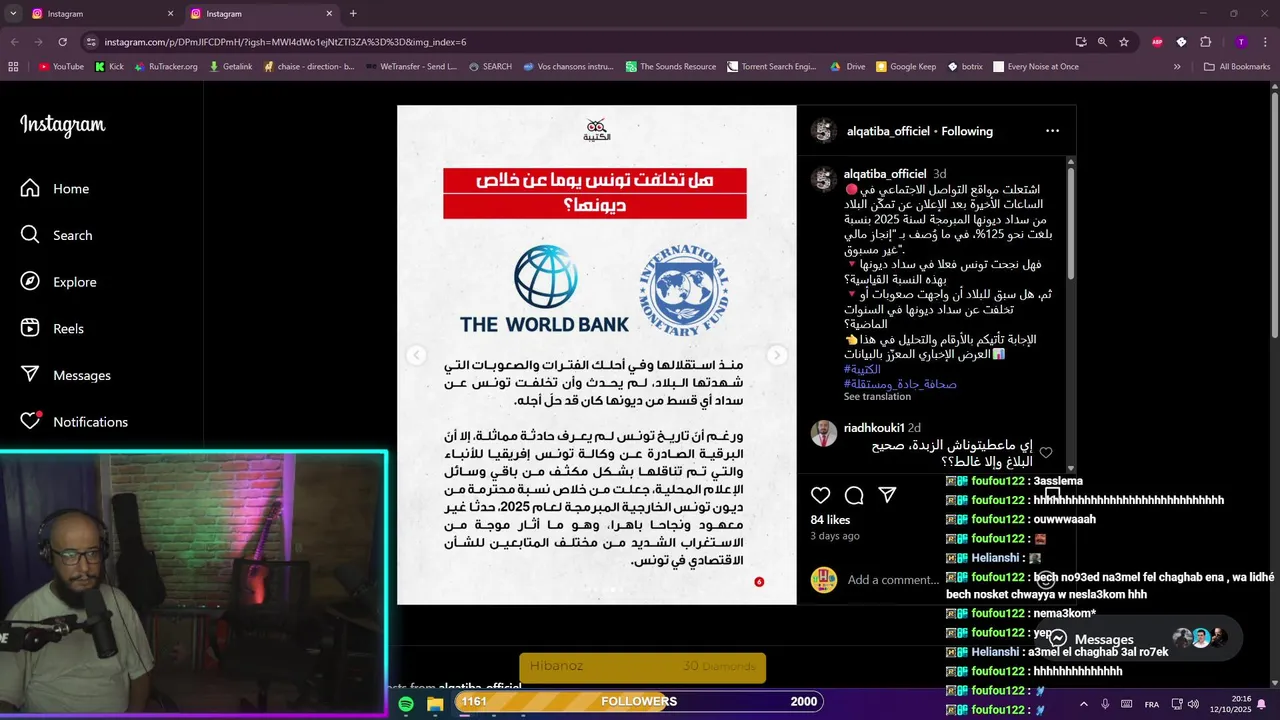The height and width of the screenshot is (720, 1280).
Task: Like the post with the heart icon
Action: coord(821,495)
